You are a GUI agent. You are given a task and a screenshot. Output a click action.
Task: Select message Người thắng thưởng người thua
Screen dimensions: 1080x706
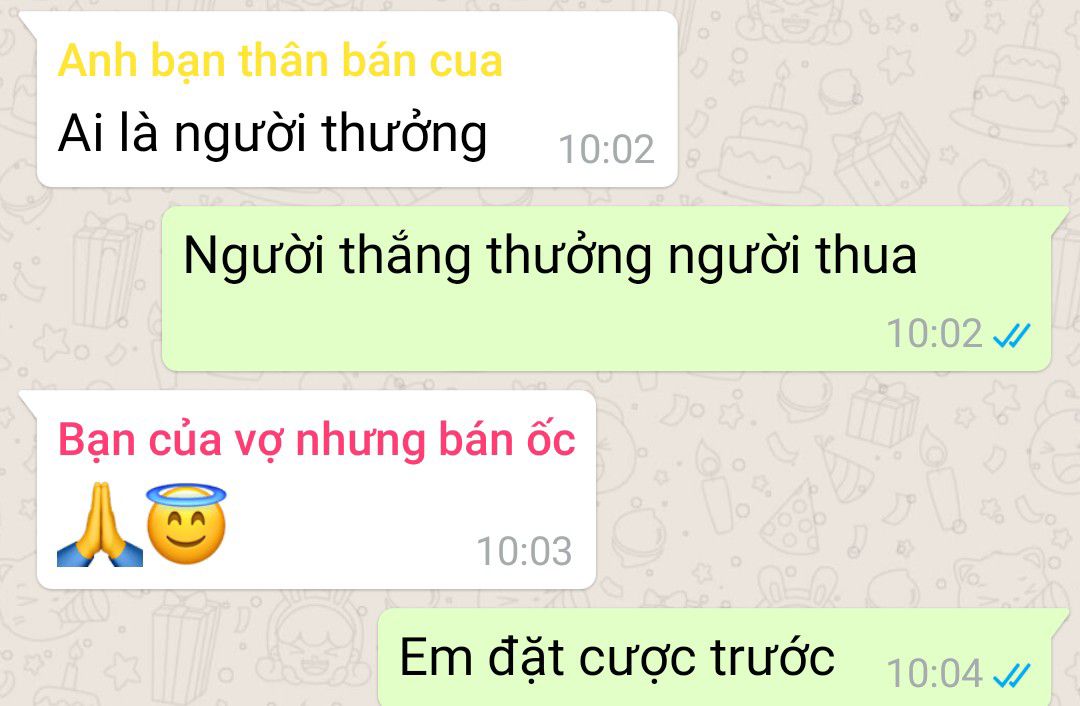550,256
